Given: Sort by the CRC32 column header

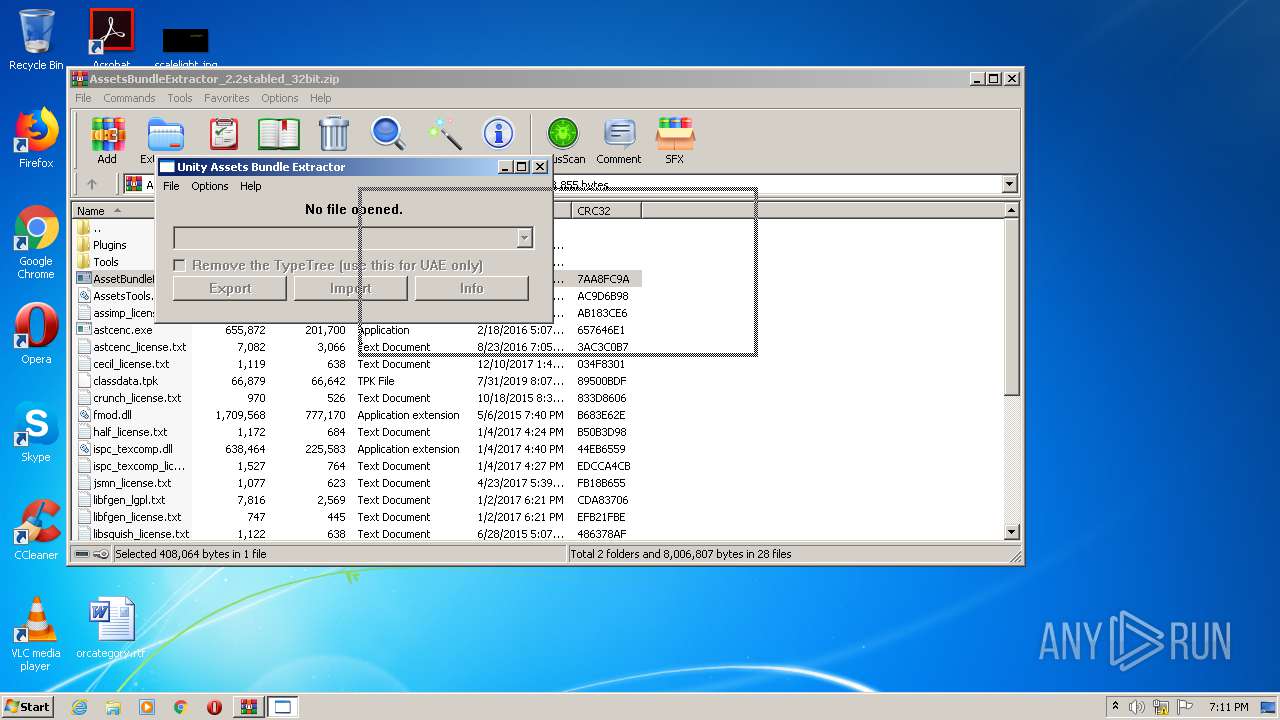Looking at the screenshot, I should (x=606, y=211).
